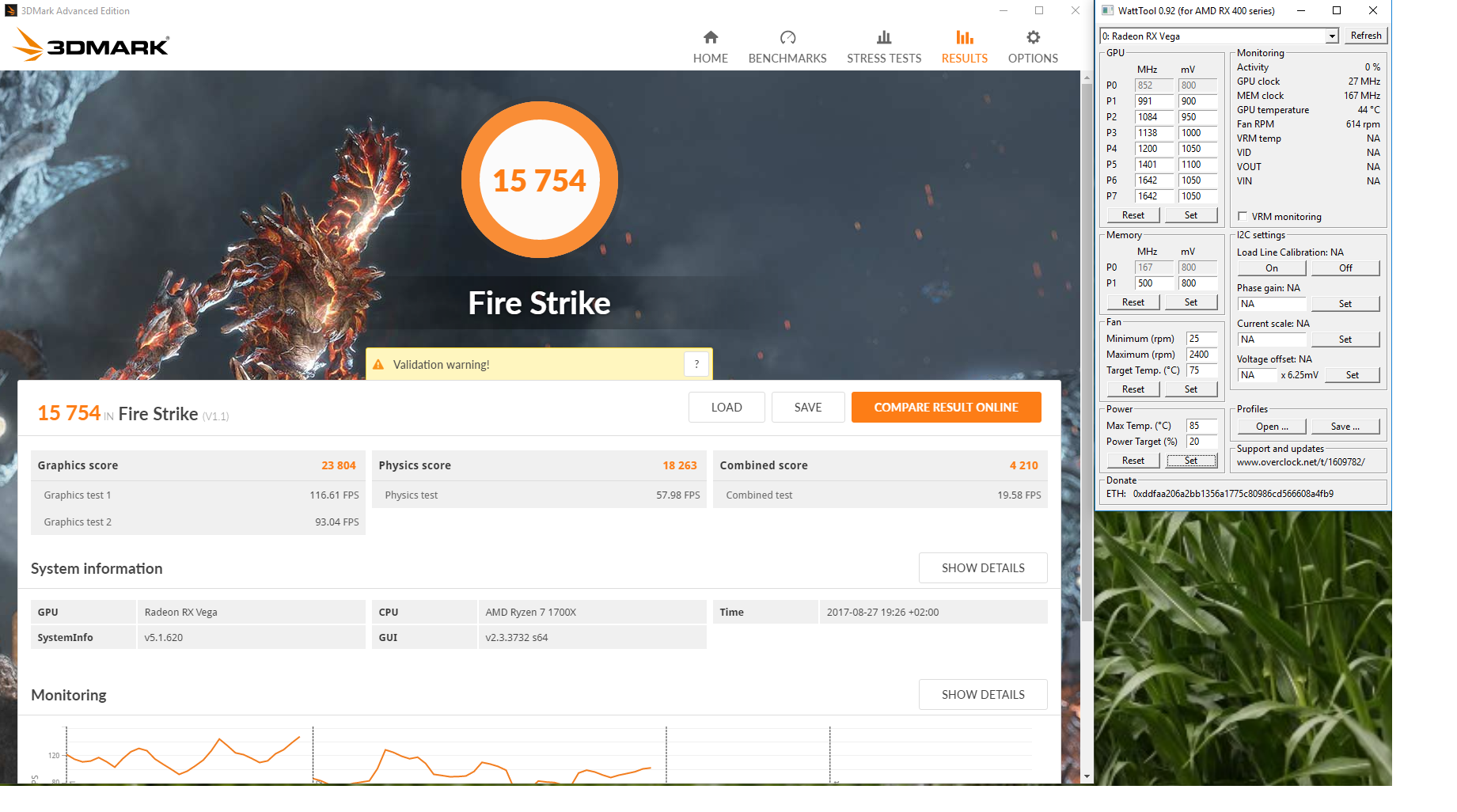Viewport: 1457px width, 812px height.
Task: Click the 3DMark logo
Action: [x=91, y=45]
